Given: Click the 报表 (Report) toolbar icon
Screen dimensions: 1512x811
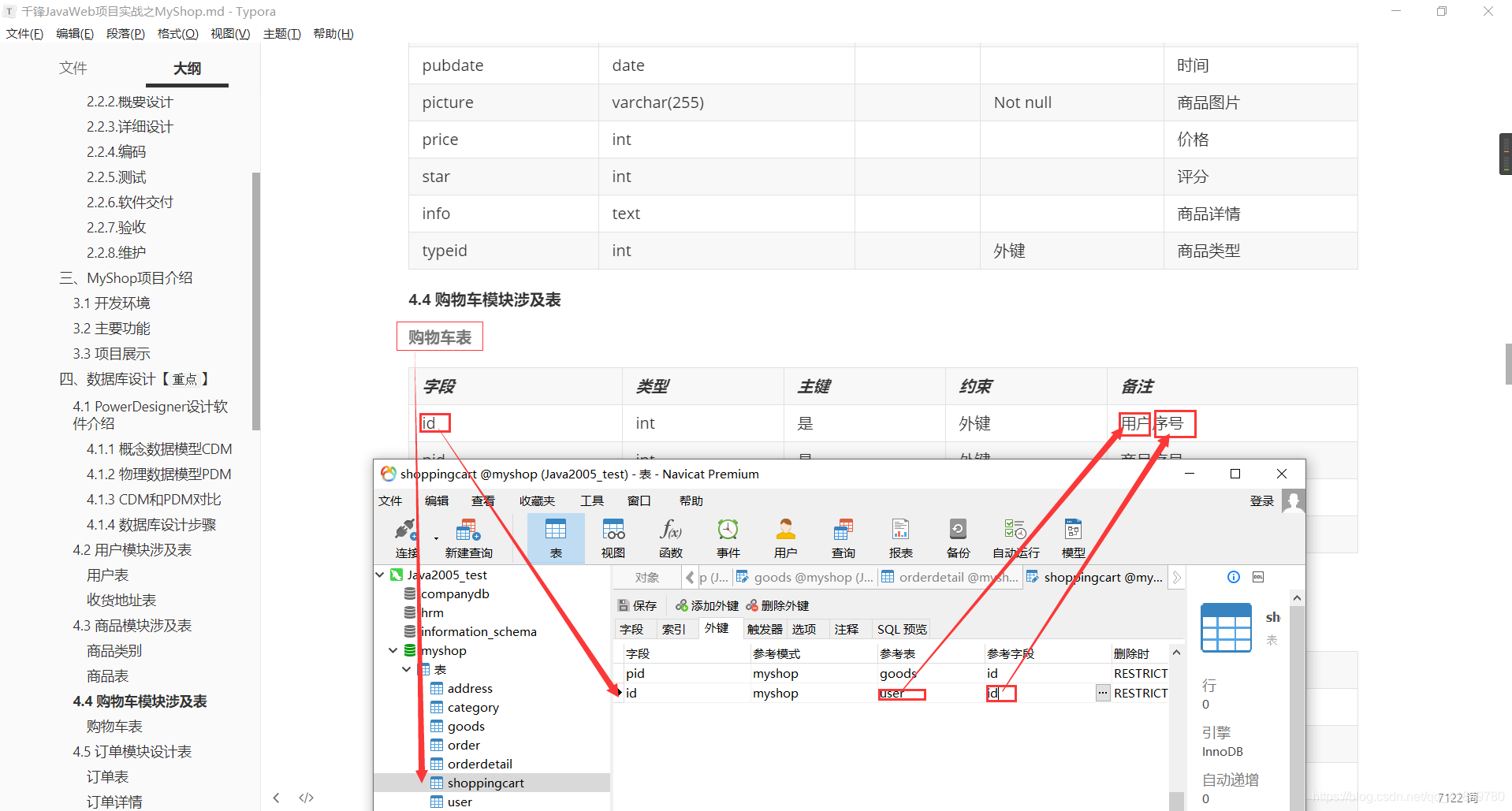Looking at the screenshot, I should (901, 538).
